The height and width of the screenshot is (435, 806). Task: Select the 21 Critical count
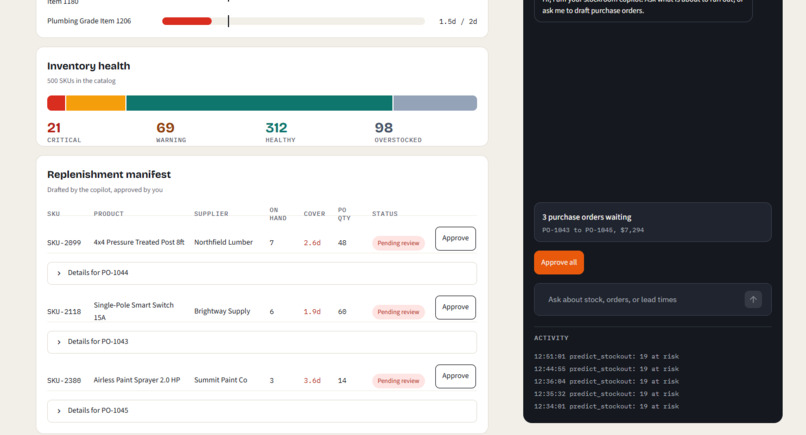point(54,128)
